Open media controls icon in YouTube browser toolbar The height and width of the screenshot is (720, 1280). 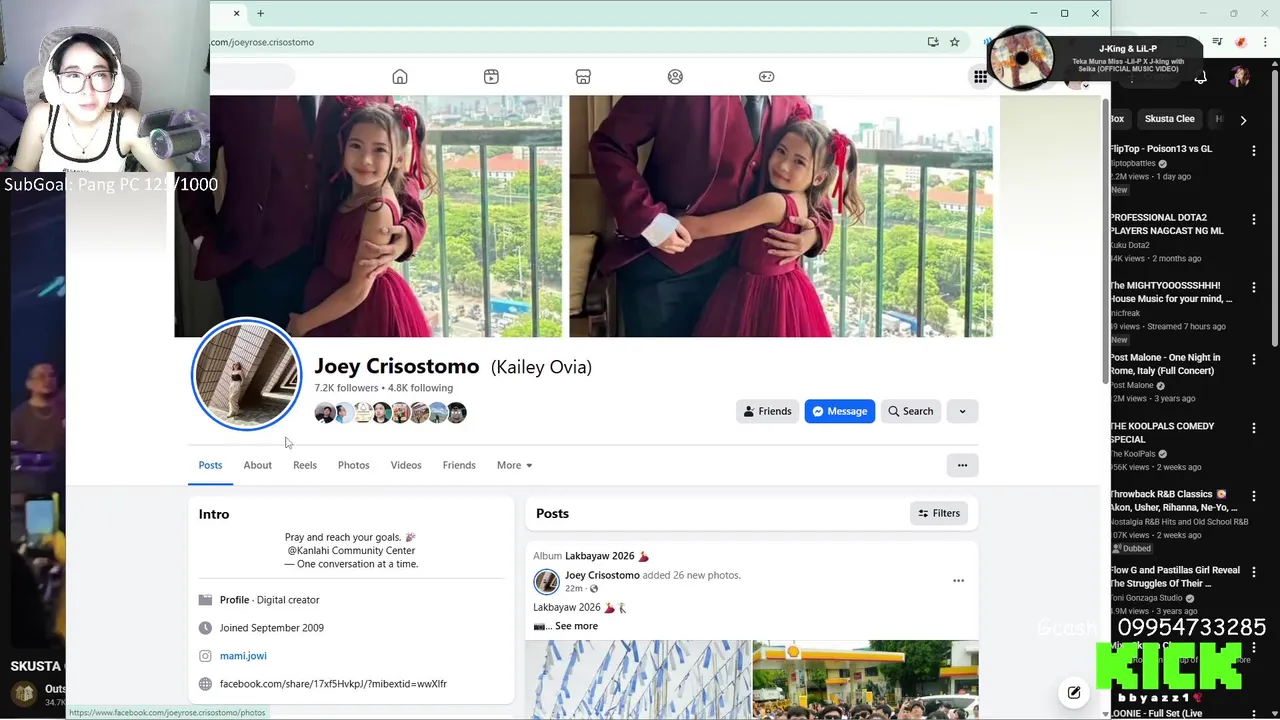pos(1217,42)
